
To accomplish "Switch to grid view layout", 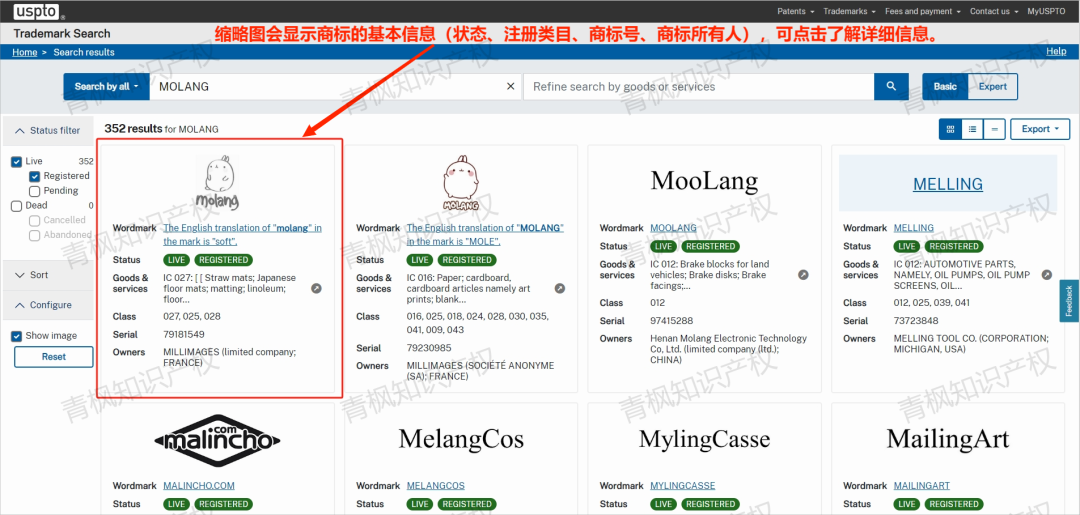I will [x=951, y=129].
